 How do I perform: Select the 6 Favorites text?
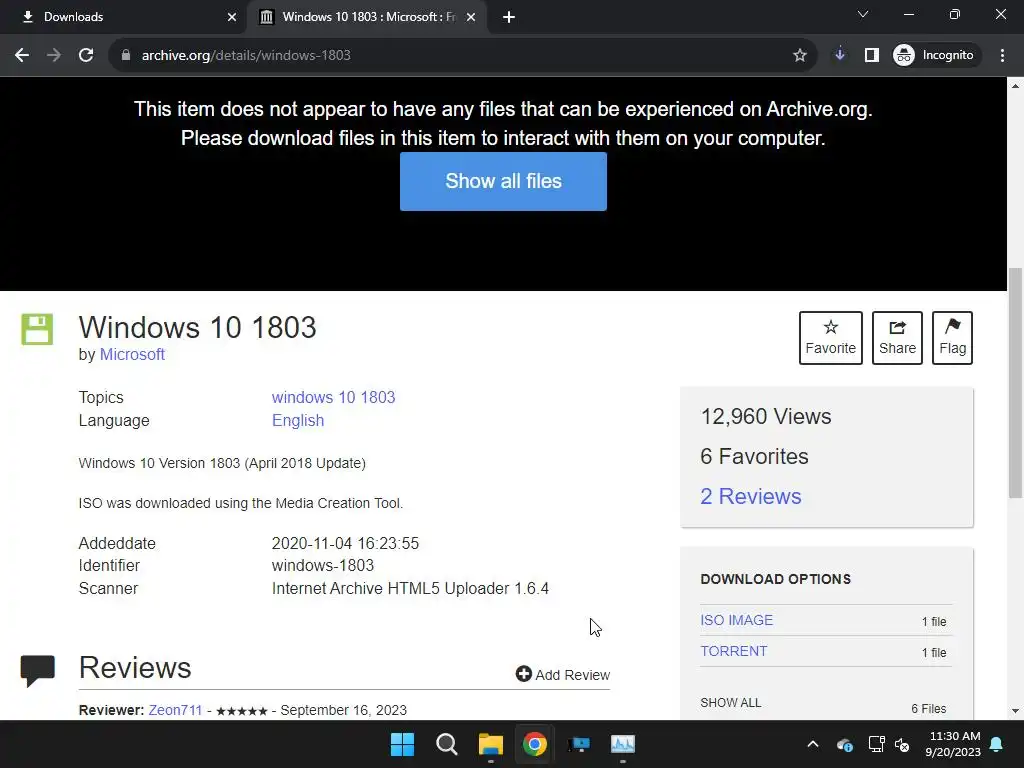(x=754, y=456)
